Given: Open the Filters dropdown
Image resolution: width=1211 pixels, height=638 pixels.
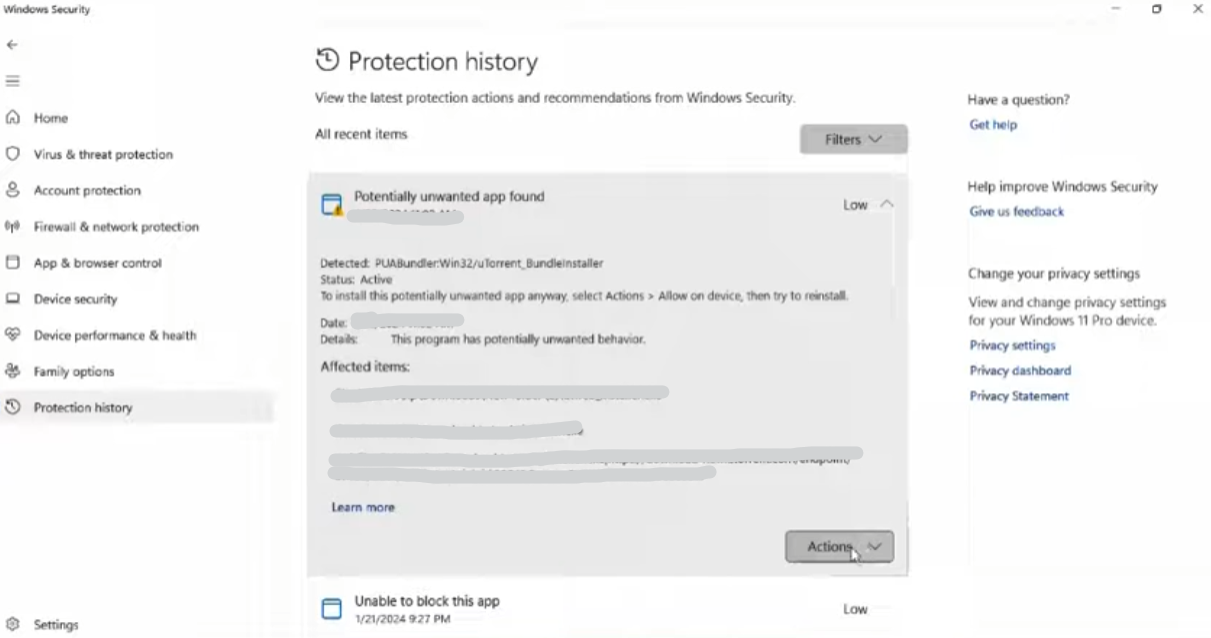Looking at the screenshot, I should click(x=853, y=140).
